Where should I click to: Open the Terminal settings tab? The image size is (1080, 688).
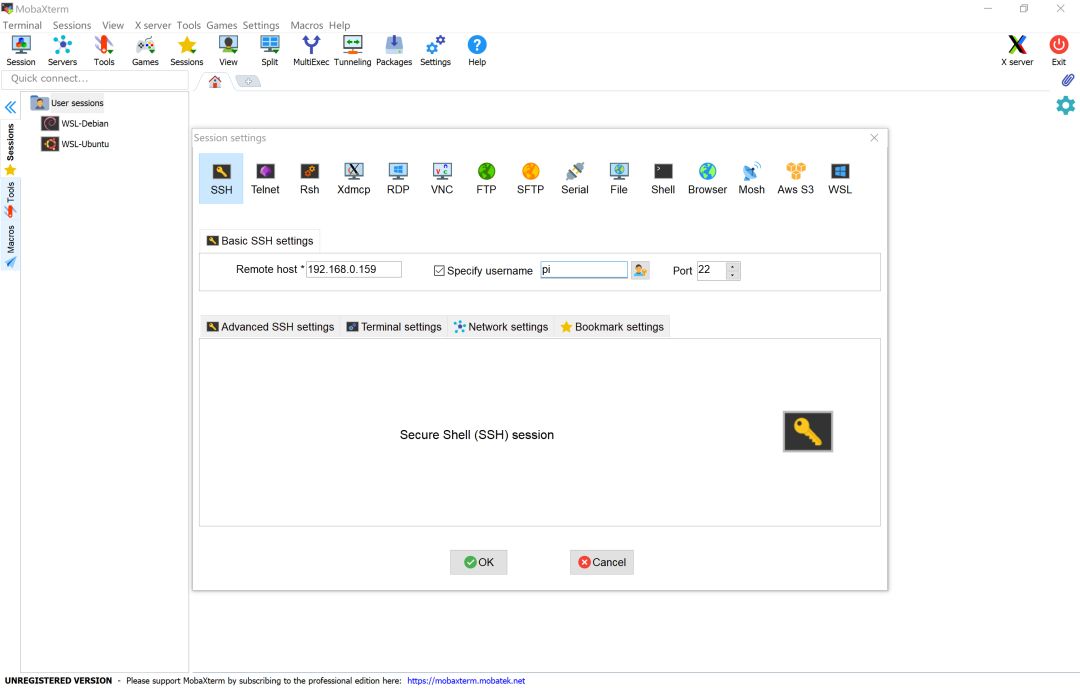[394, 327]
